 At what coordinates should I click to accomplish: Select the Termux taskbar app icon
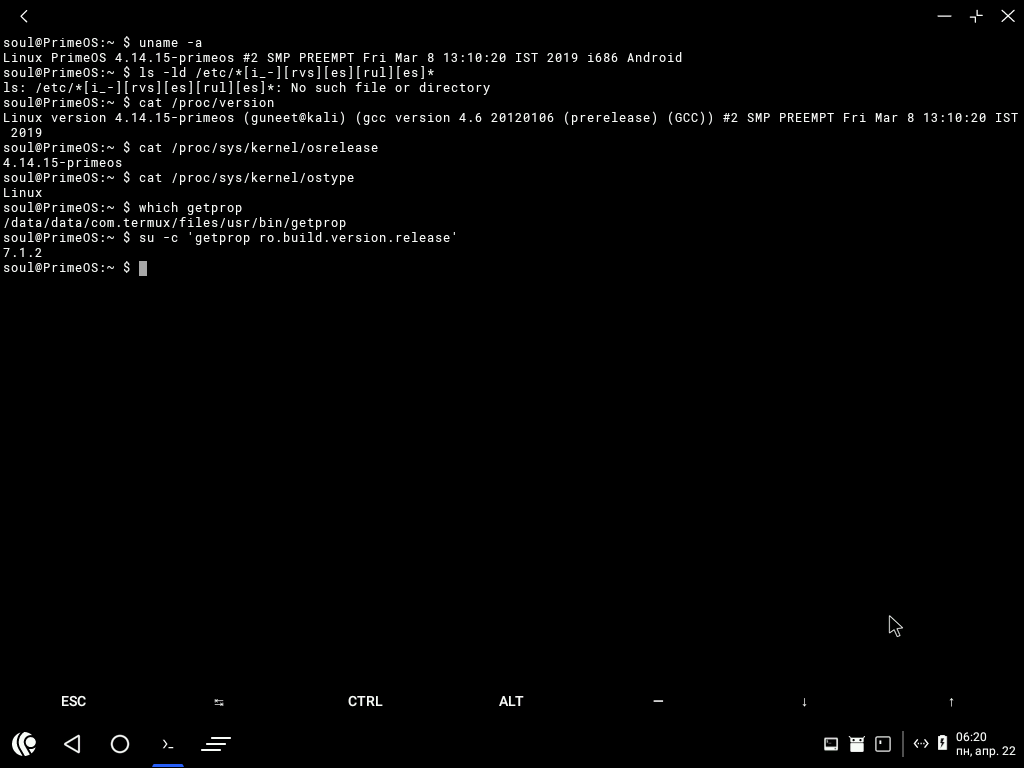(168, 744)
